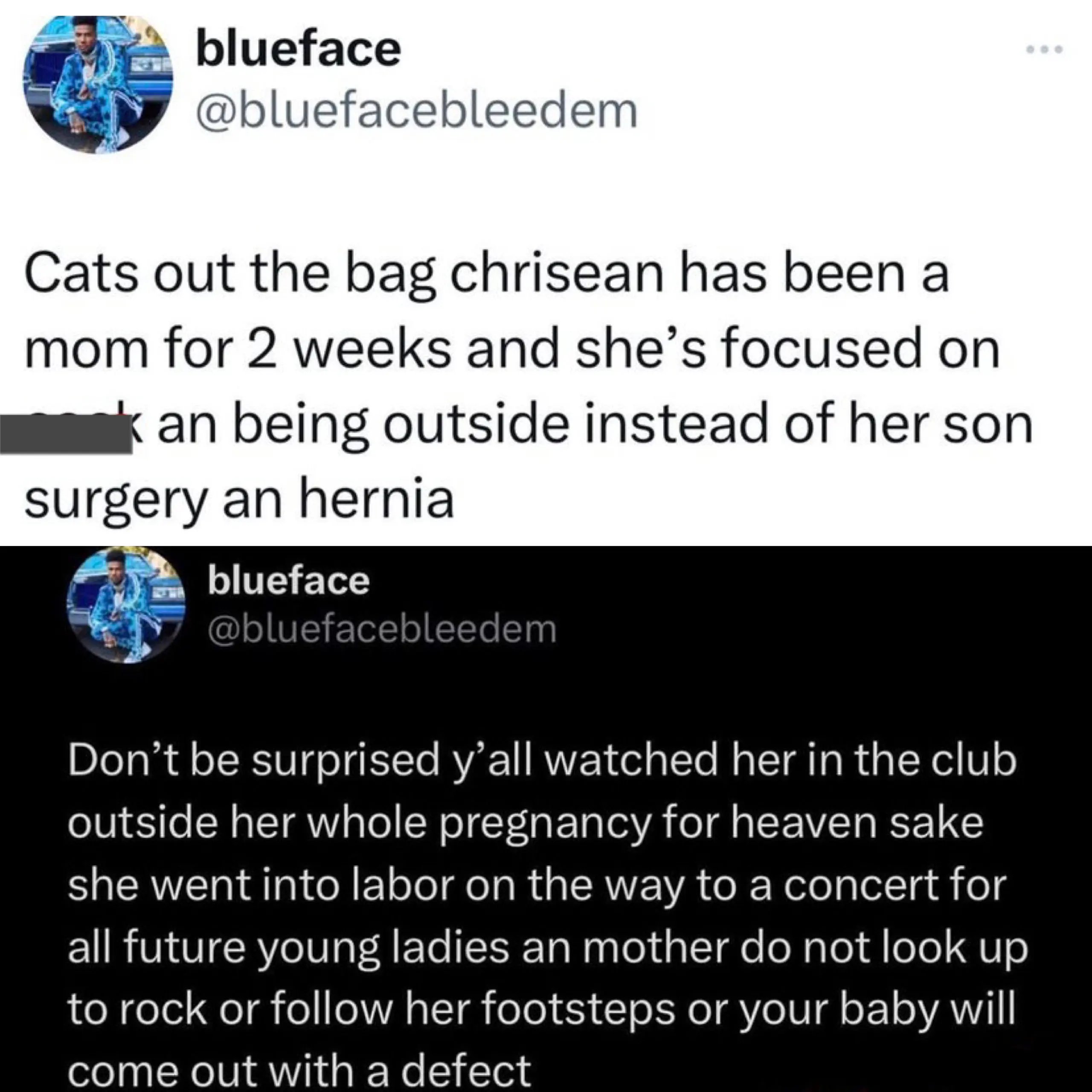Open the blueface display name in white tweet
The width and height of the screenshot is (1092, 1092).
(298, 50)
